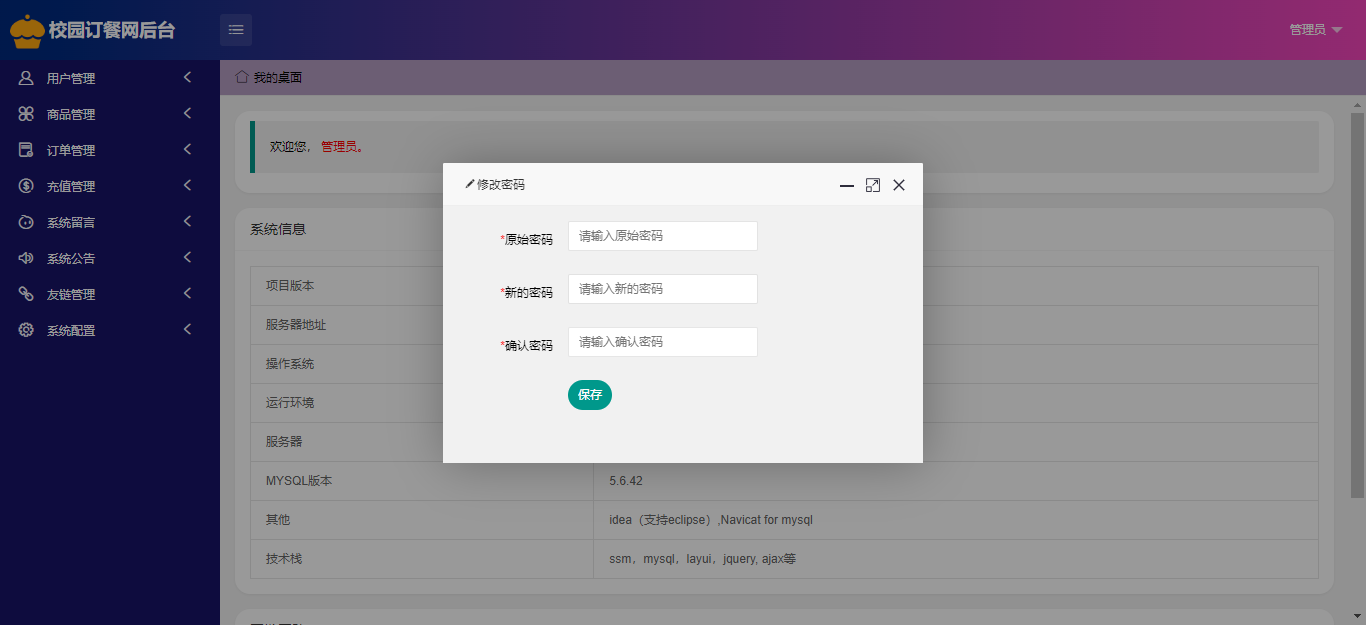Click the 用户管理 user icon

[26, 78]
